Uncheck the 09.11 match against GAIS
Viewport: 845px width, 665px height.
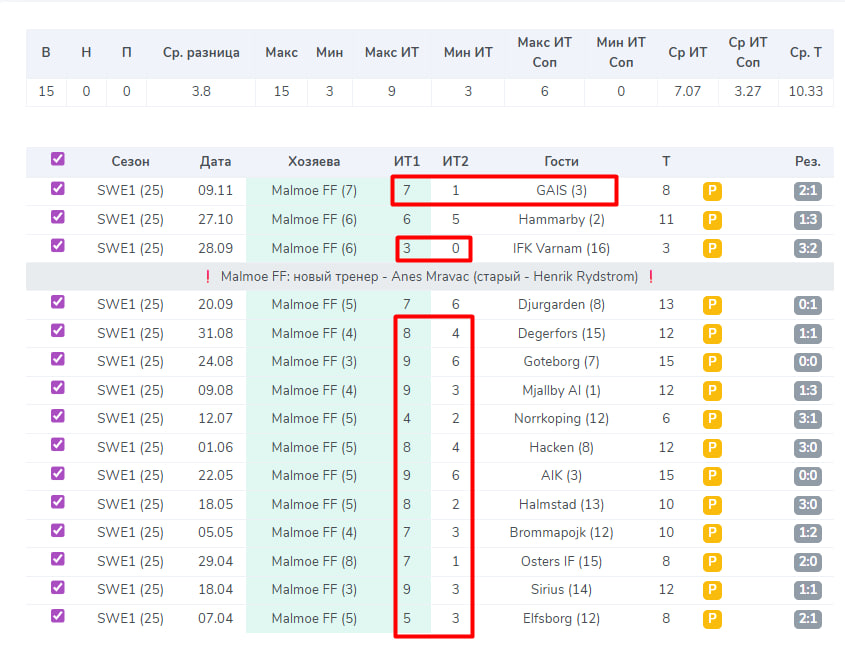coord(58,188)
